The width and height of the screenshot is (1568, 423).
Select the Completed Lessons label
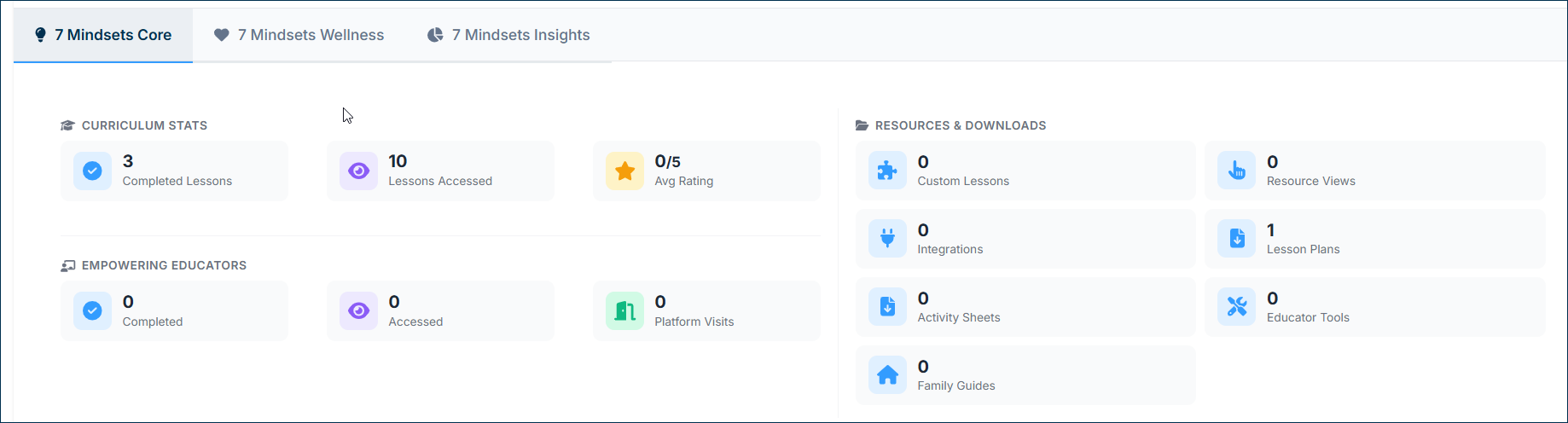[177, 181]
